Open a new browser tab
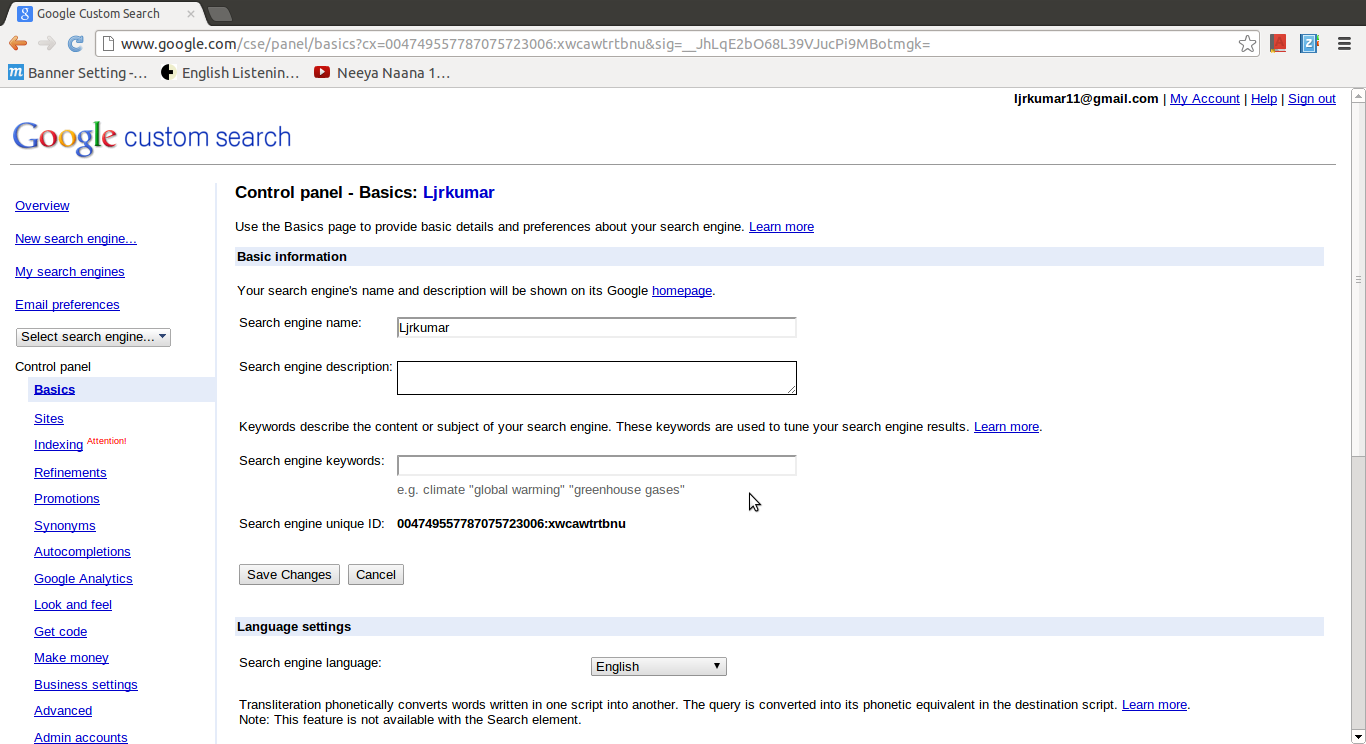Screen dimensions: 1366x744 219,14
